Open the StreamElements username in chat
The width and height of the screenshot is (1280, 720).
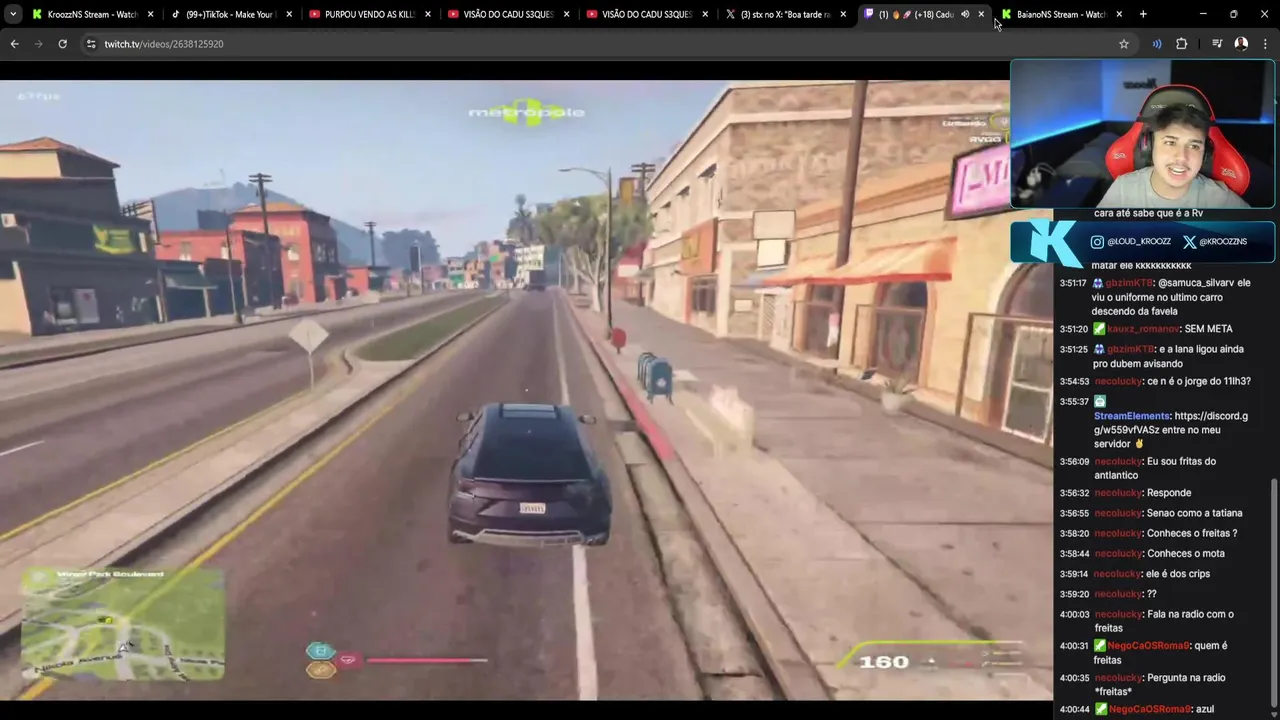(1131, 416)
